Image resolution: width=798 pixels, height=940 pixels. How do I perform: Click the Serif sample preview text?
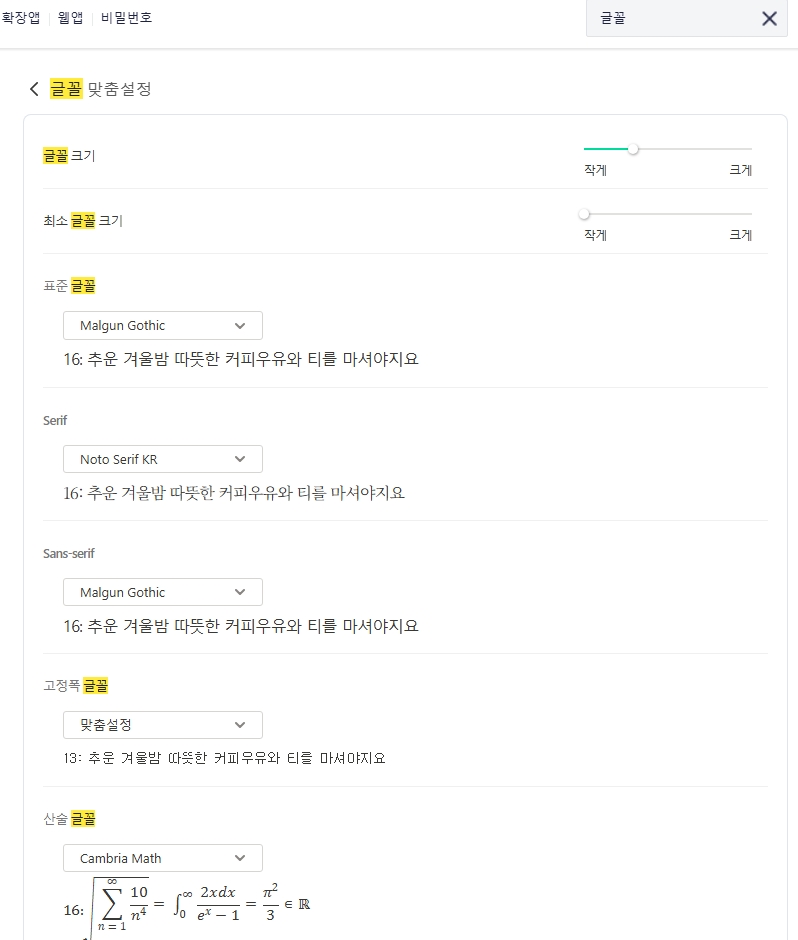[x=233, y=493]
